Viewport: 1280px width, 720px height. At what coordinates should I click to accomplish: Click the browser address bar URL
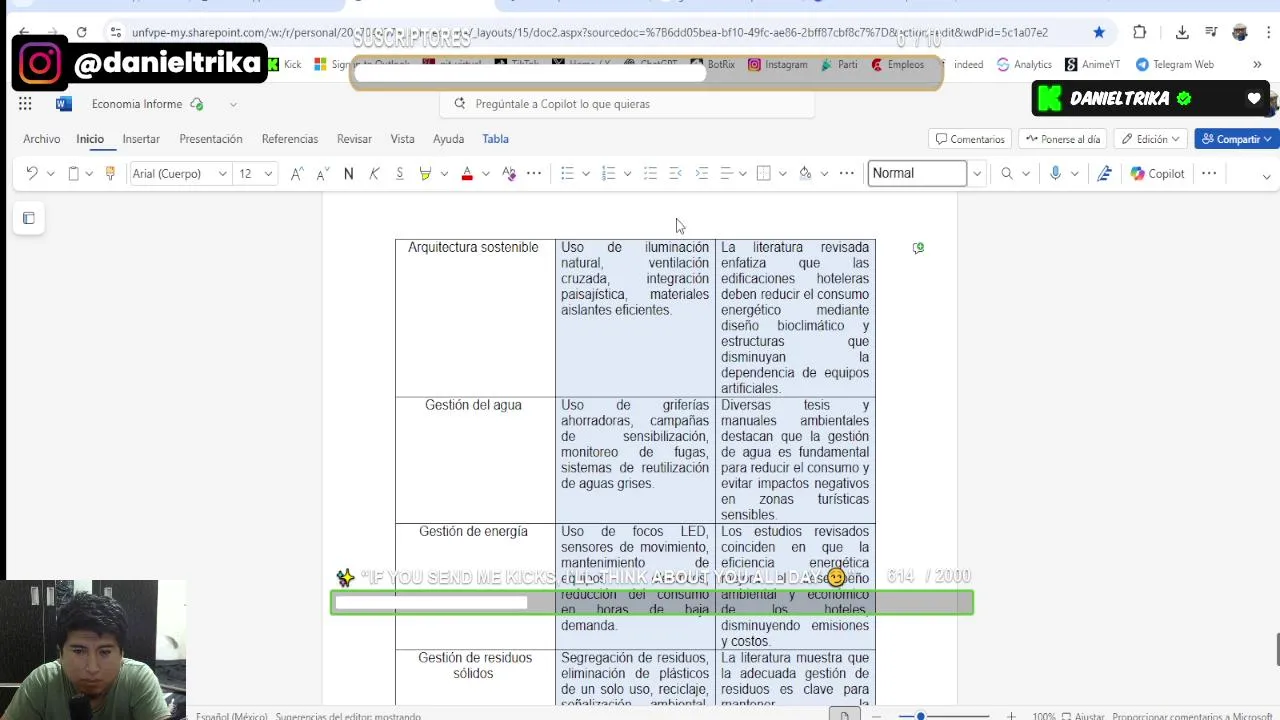[x=590, y=32]
